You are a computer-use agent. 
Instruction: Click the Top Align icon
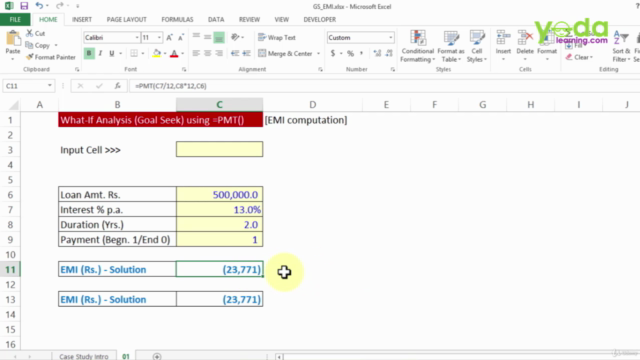click(196, 37)
